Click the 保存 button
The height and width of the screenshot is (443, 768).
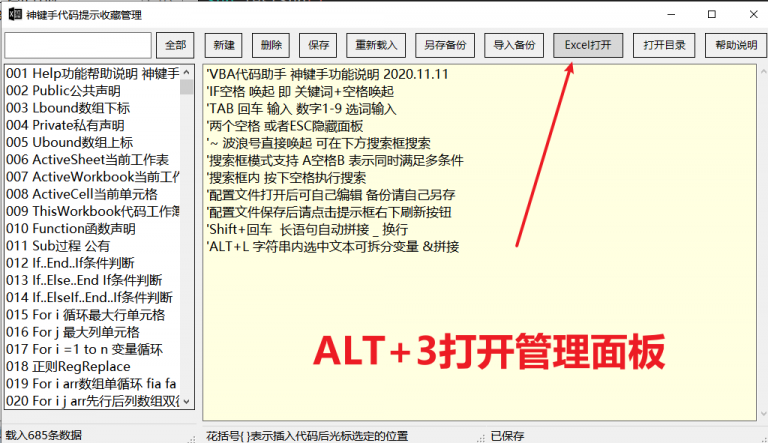click(318, 45)
